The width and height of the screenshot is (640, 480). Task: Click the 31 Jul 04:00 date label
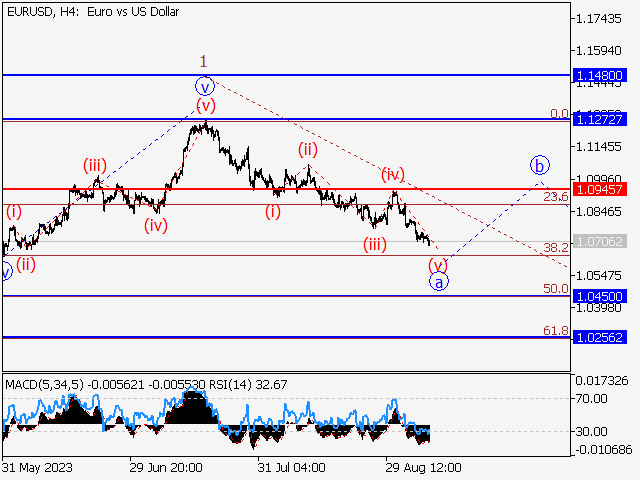pyautogui.click(x=291, y=467)
